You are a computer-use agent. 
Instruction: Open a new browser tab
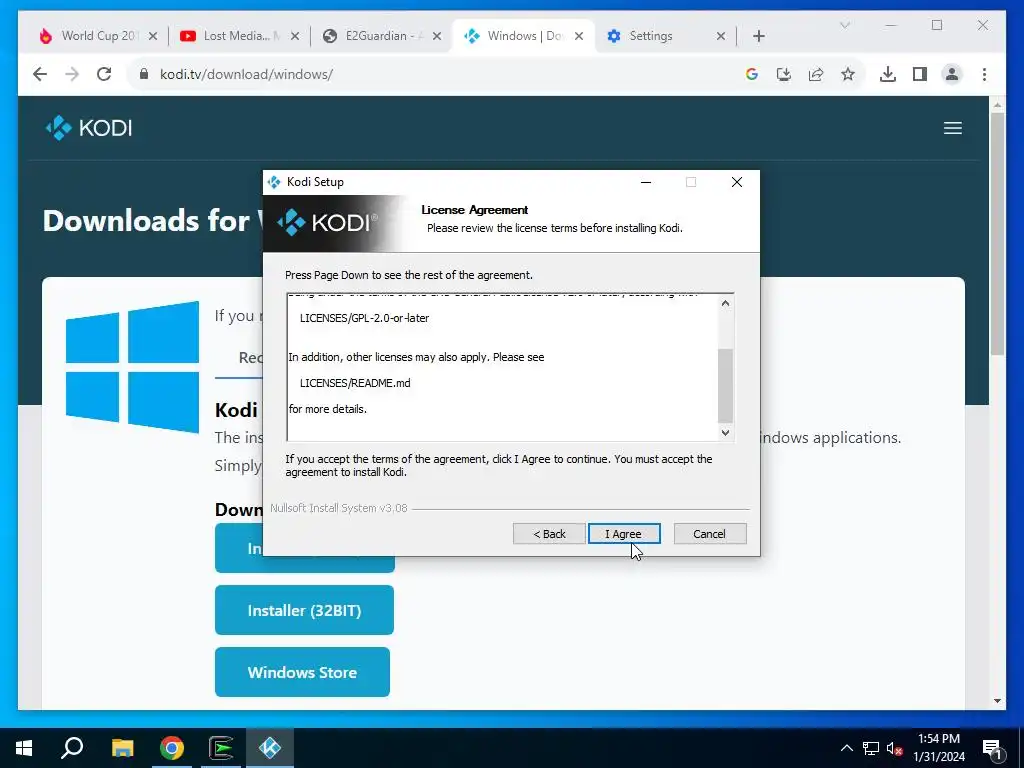[758, 36]
